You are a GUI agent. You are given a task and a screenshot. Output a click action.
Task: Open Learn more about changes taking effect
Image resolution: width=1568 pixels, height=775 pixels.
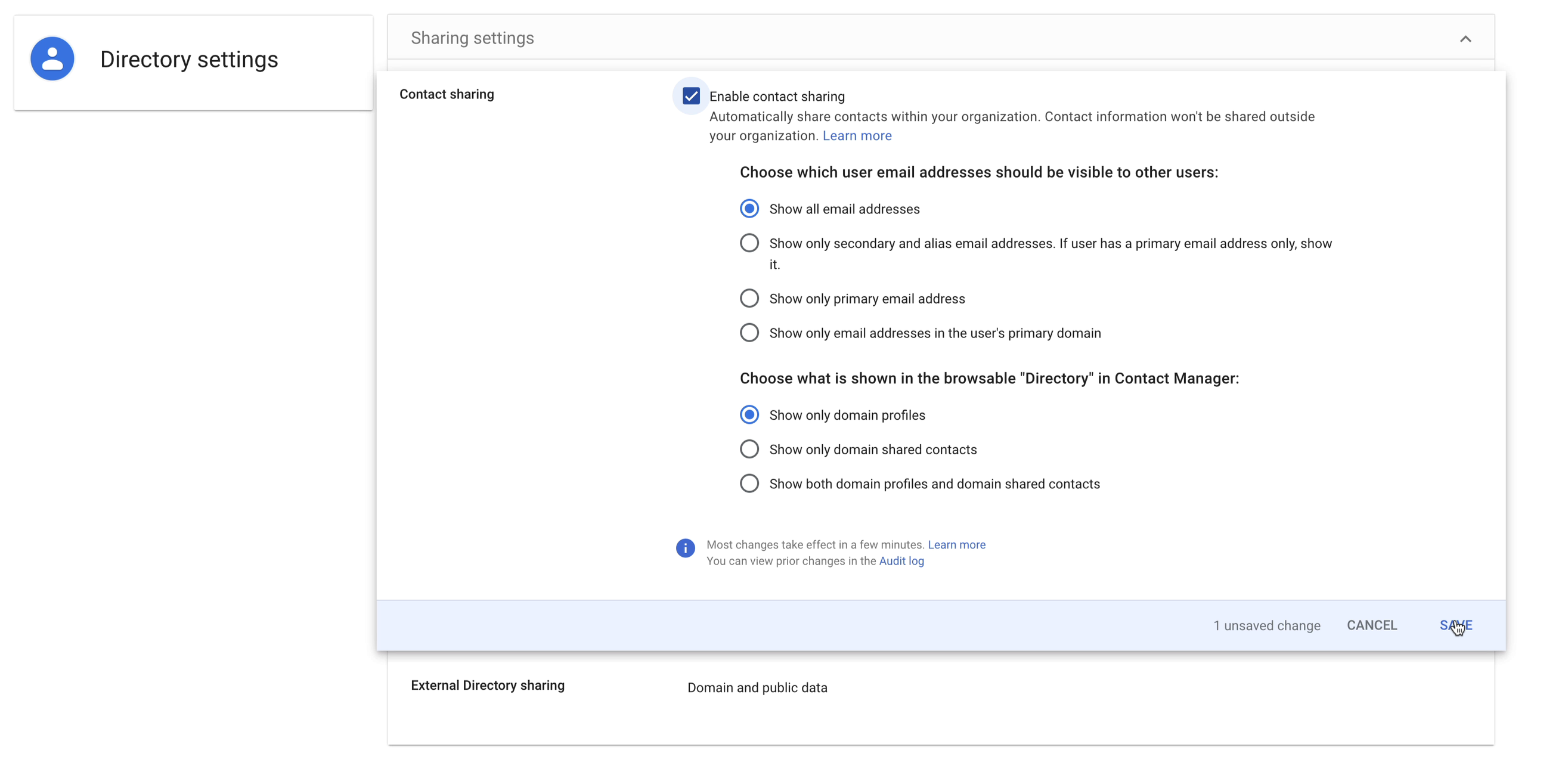tap(956, 544)
